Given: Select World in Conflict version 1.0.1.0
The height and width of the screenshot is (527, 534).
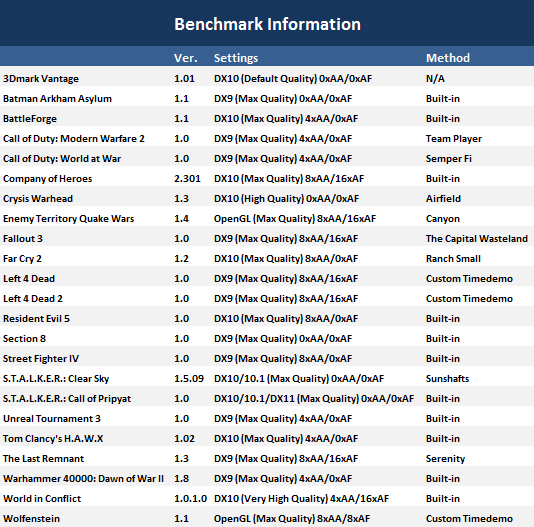Looking at the screenshot, I should [190, 499].
